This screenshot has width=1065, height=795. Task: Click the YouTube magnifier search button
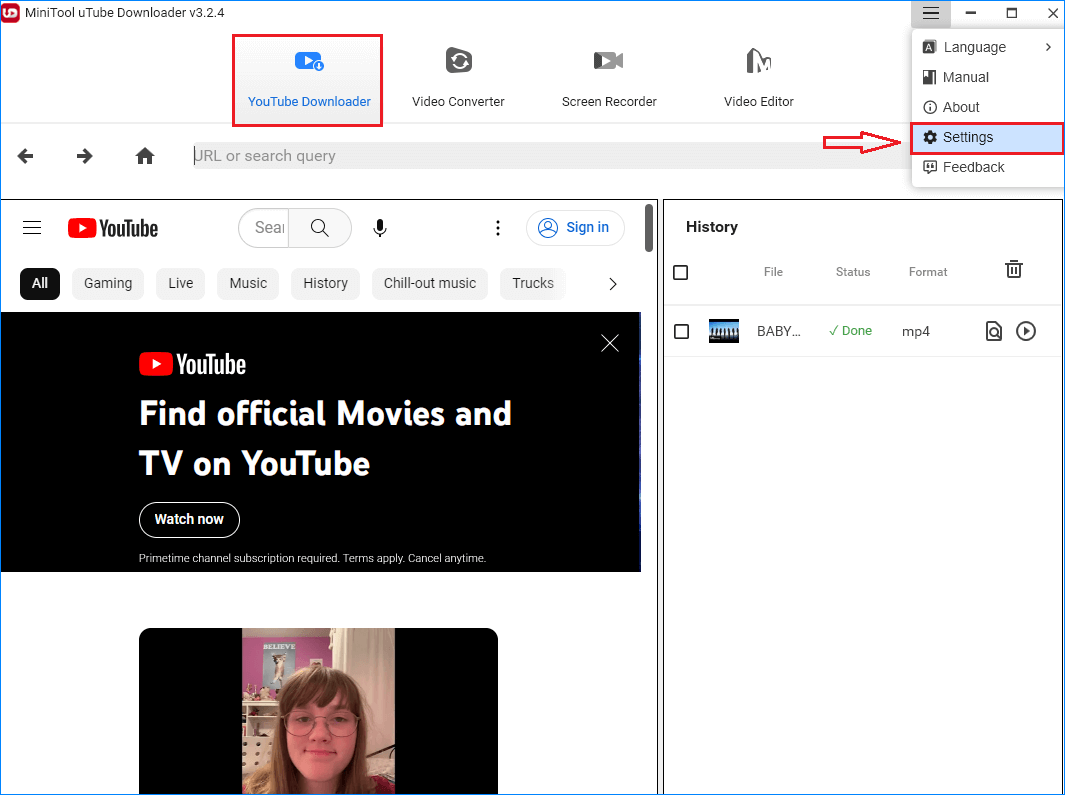[320, 228]
